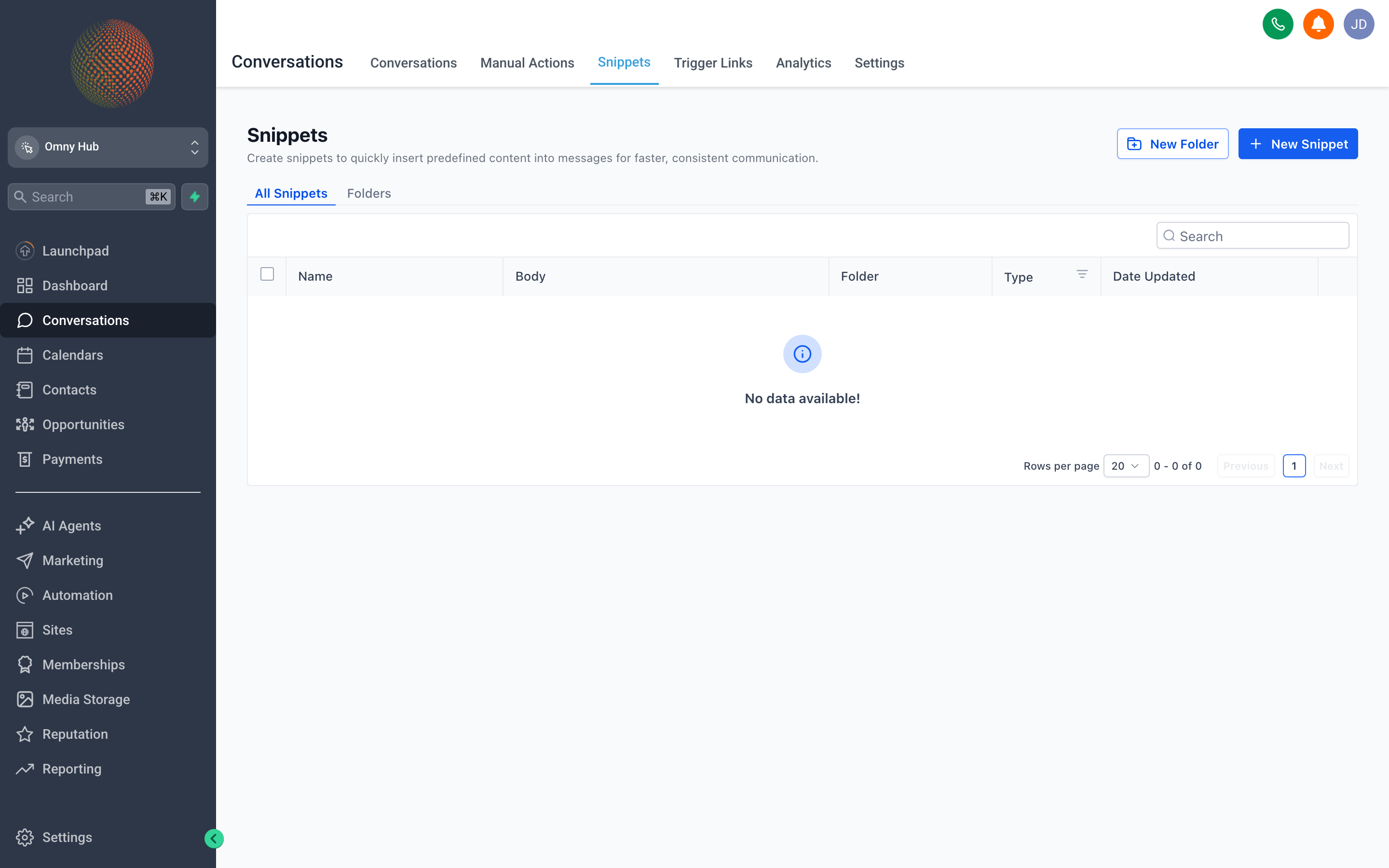Screen dimensions: 1389x868
Task: Open Calendars via sidebar label
Action: (72, 355)
